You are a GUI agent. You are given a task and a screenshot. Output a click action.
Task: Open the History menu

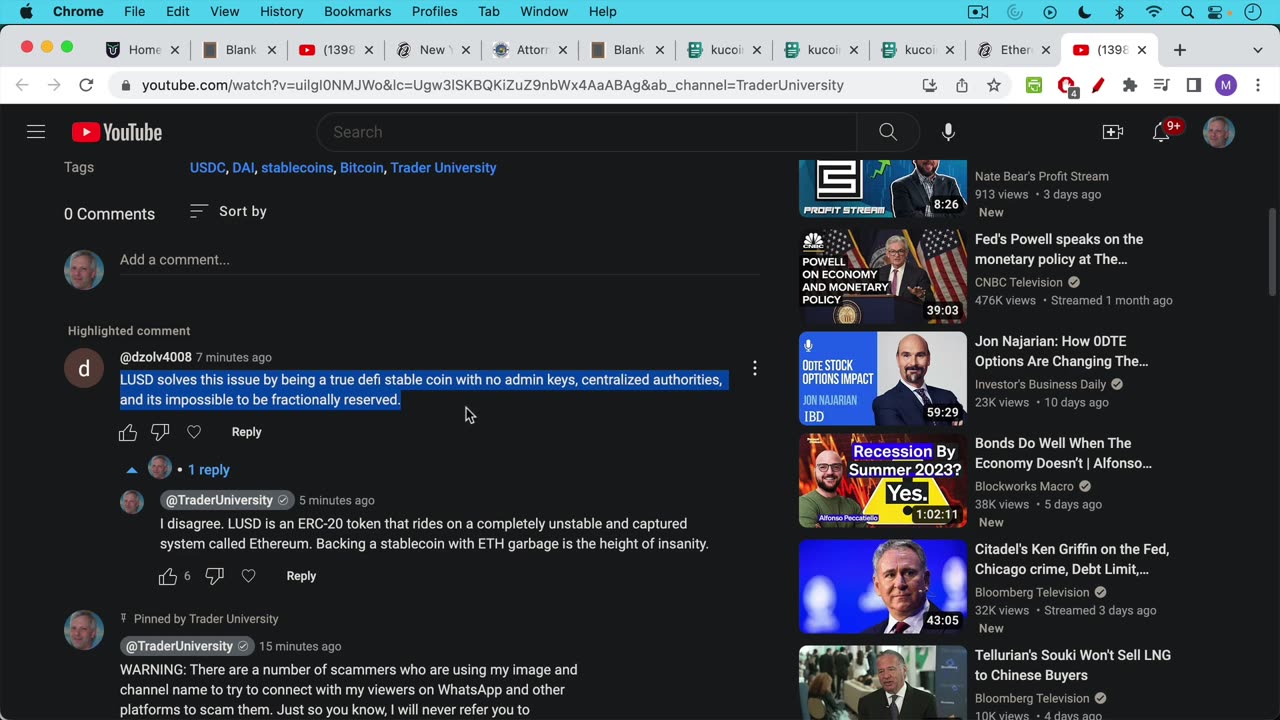(281, 12)
